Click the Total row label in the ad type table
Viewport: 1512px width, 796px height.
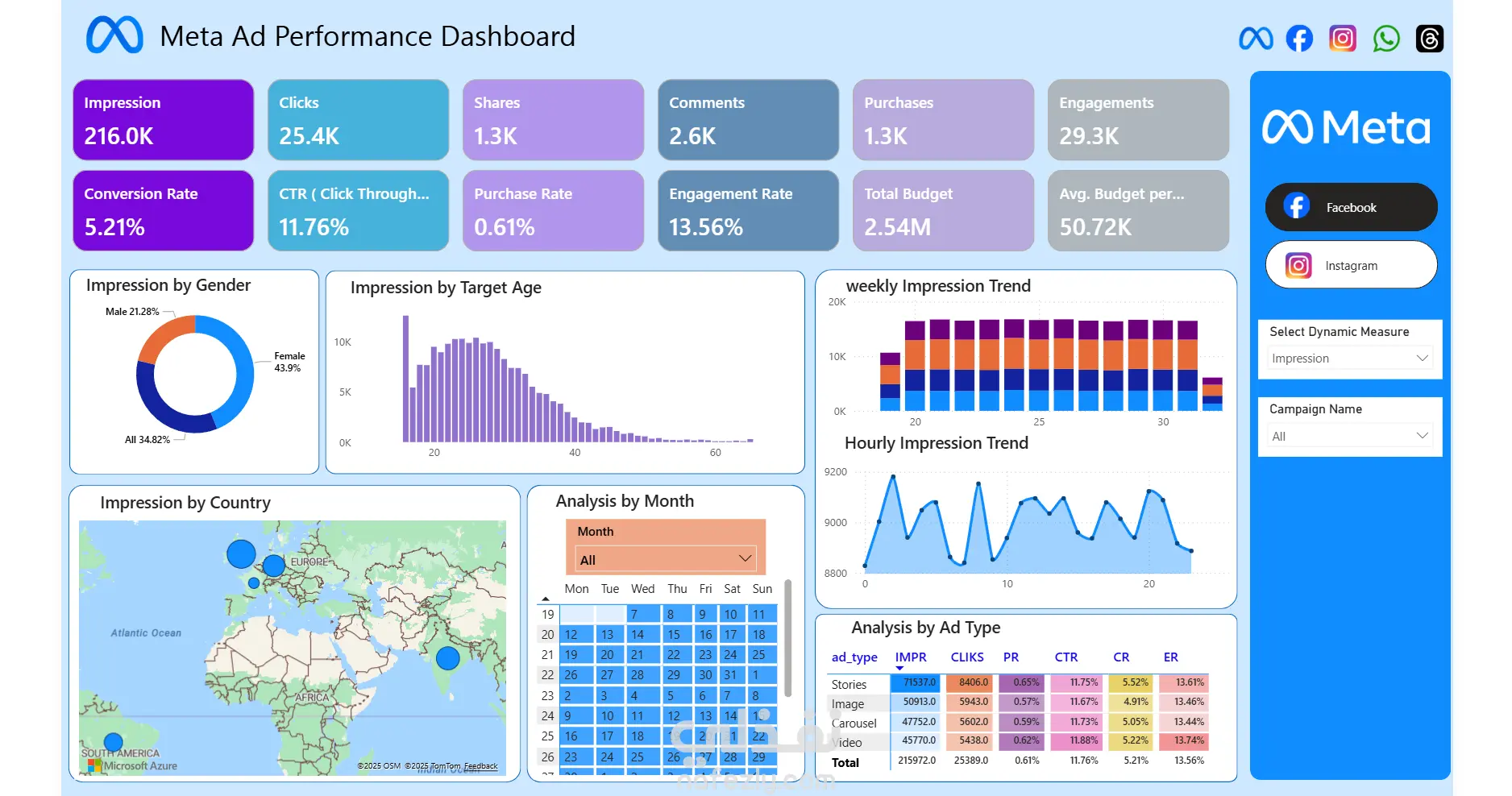point(845,762)
